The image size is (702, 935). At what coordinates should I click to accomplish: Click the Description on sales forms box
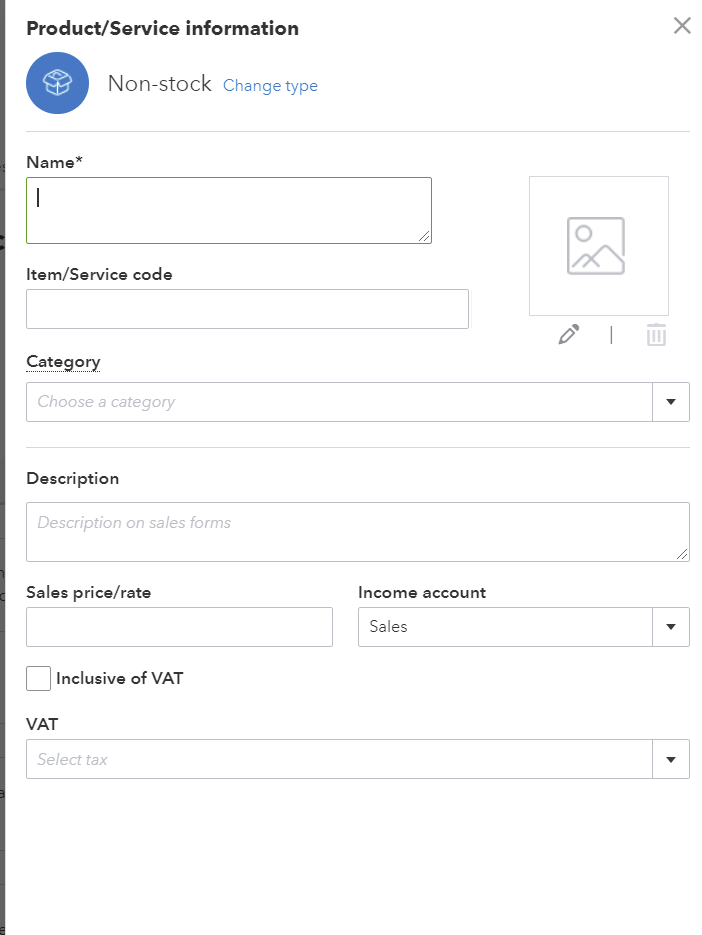tap(357, 531)
